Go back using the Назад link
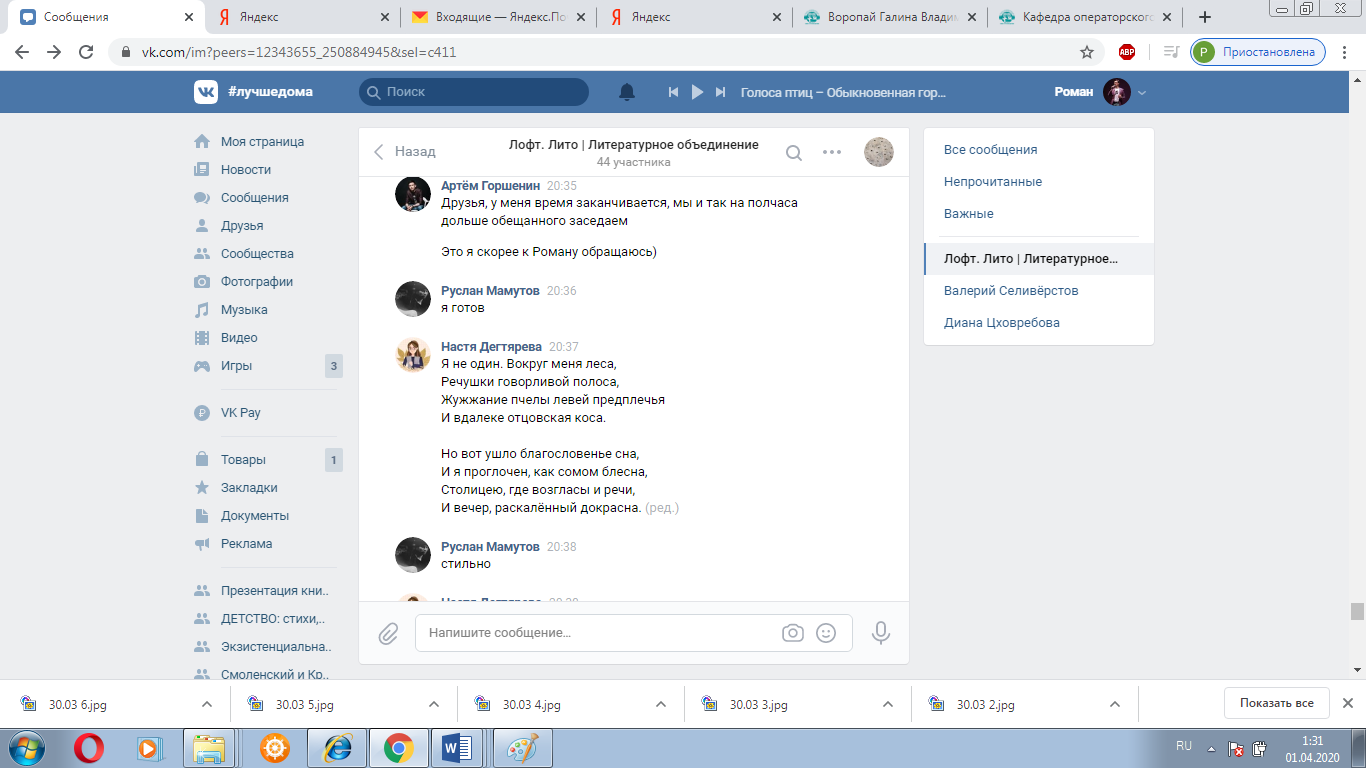 (405, 152)
